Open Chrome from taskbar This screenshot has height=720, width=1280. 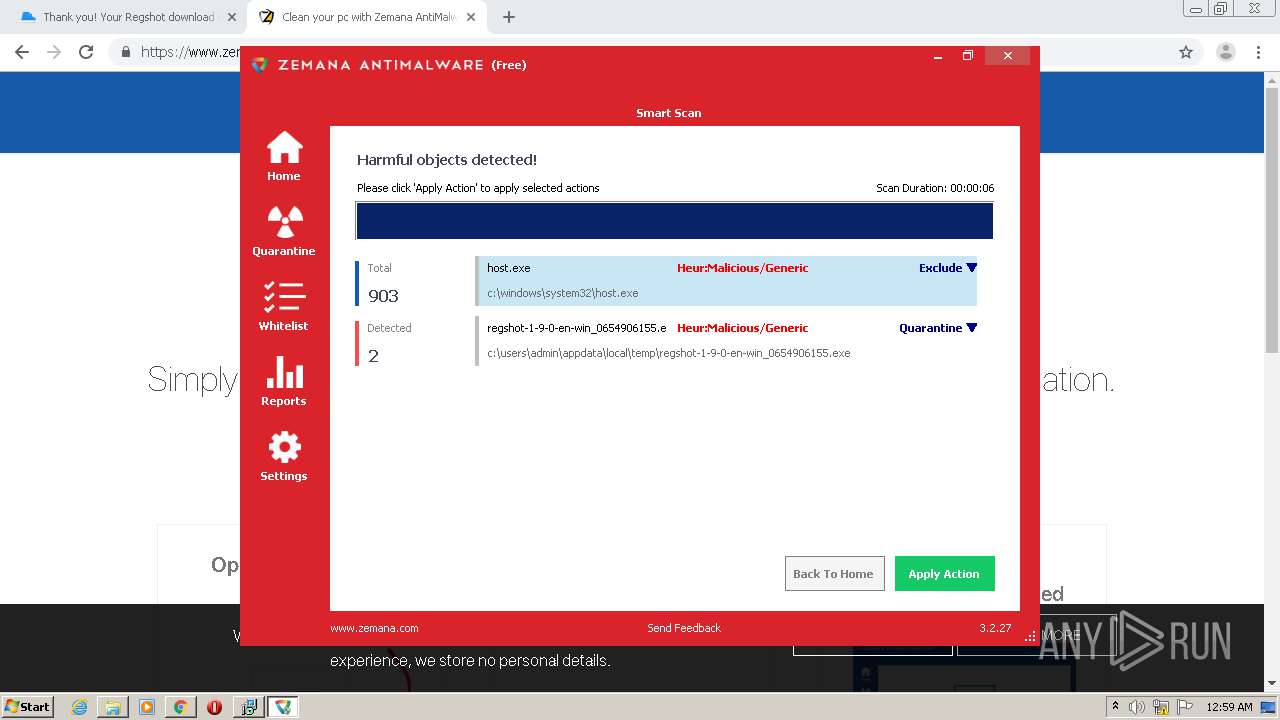coord(180,707)
